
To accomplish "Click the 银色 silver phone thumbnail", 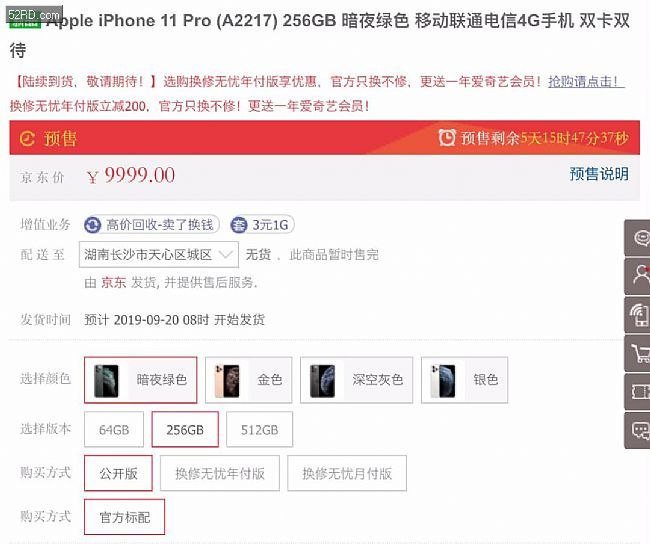I will tap(443, 381).
